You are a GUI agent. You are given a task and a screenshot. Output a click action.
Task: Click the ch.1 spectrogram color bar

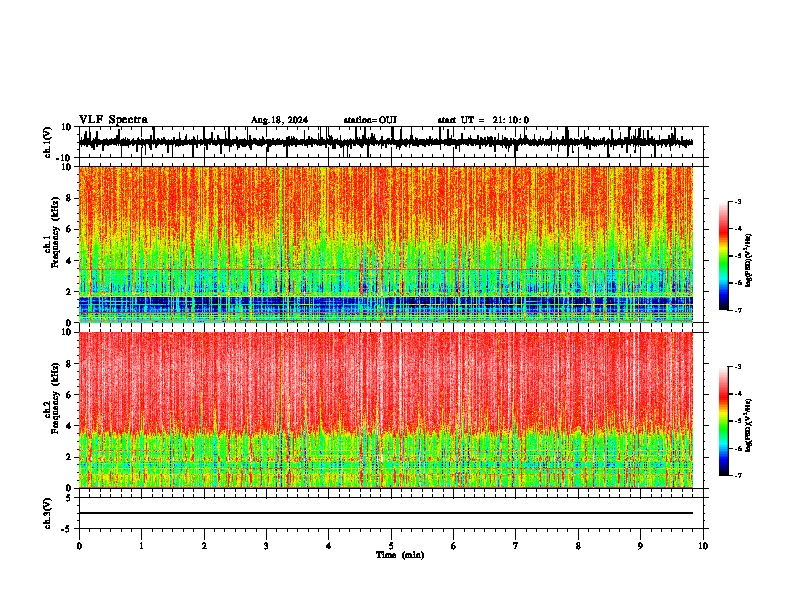click(x=724, y=256)
